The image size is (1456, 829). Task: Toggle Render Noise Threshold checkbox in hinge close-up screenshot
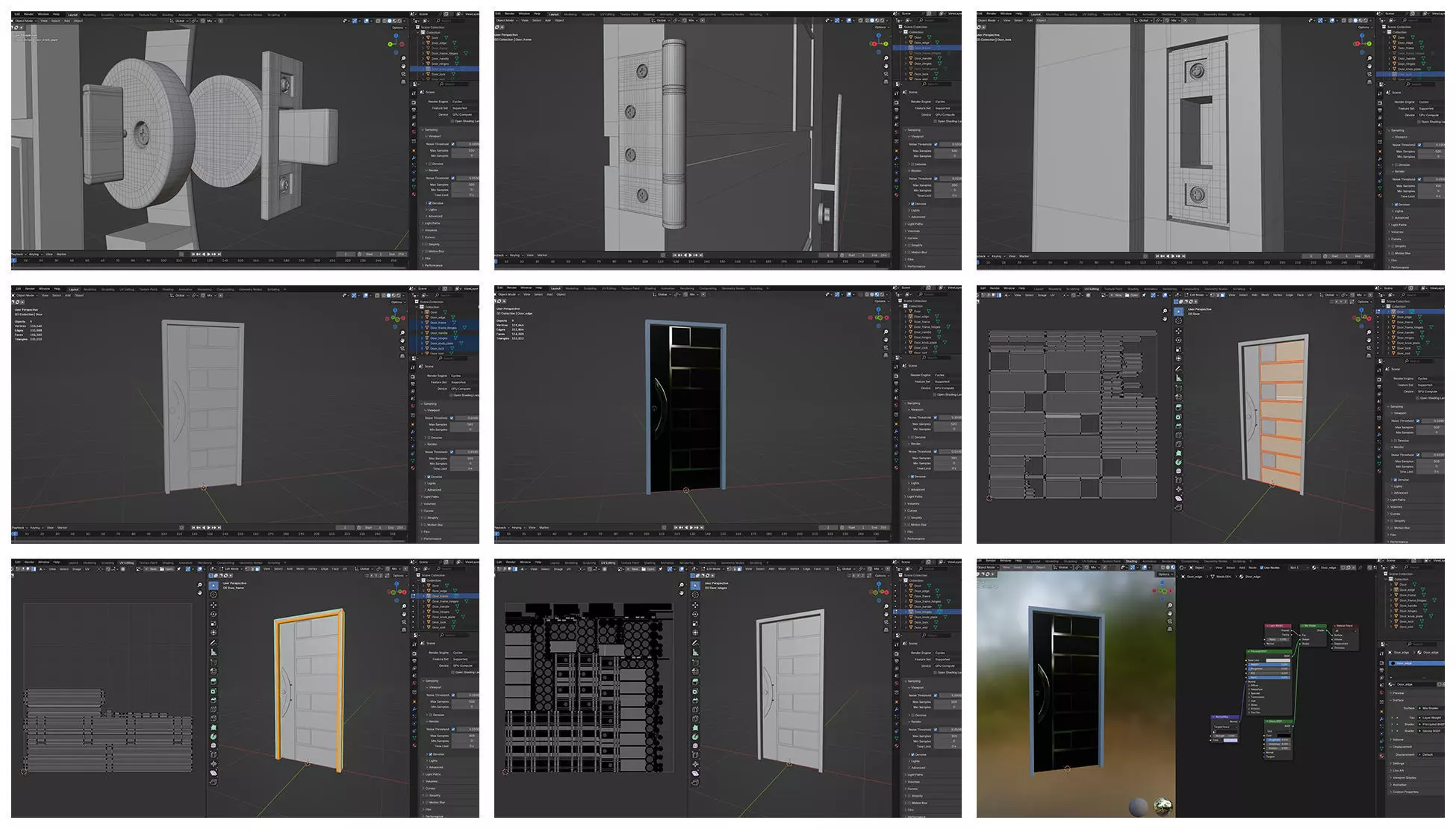936,178
